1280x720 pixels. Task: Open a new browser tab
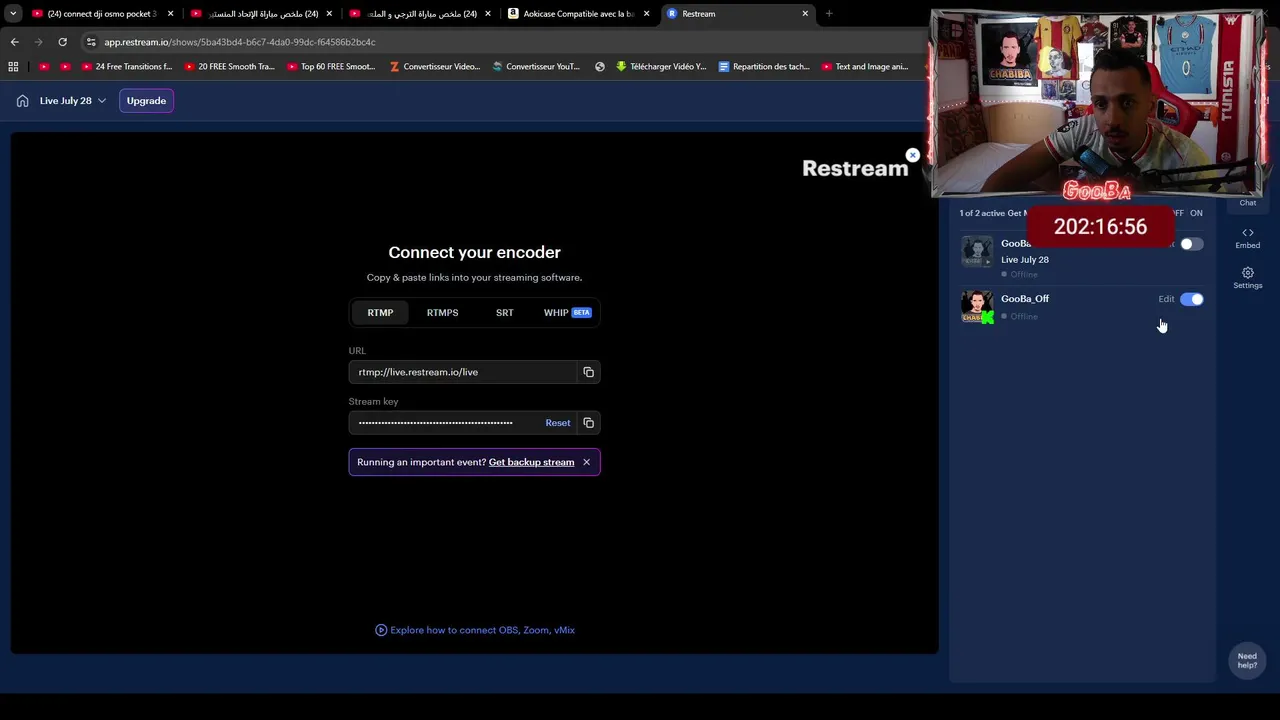829,14
